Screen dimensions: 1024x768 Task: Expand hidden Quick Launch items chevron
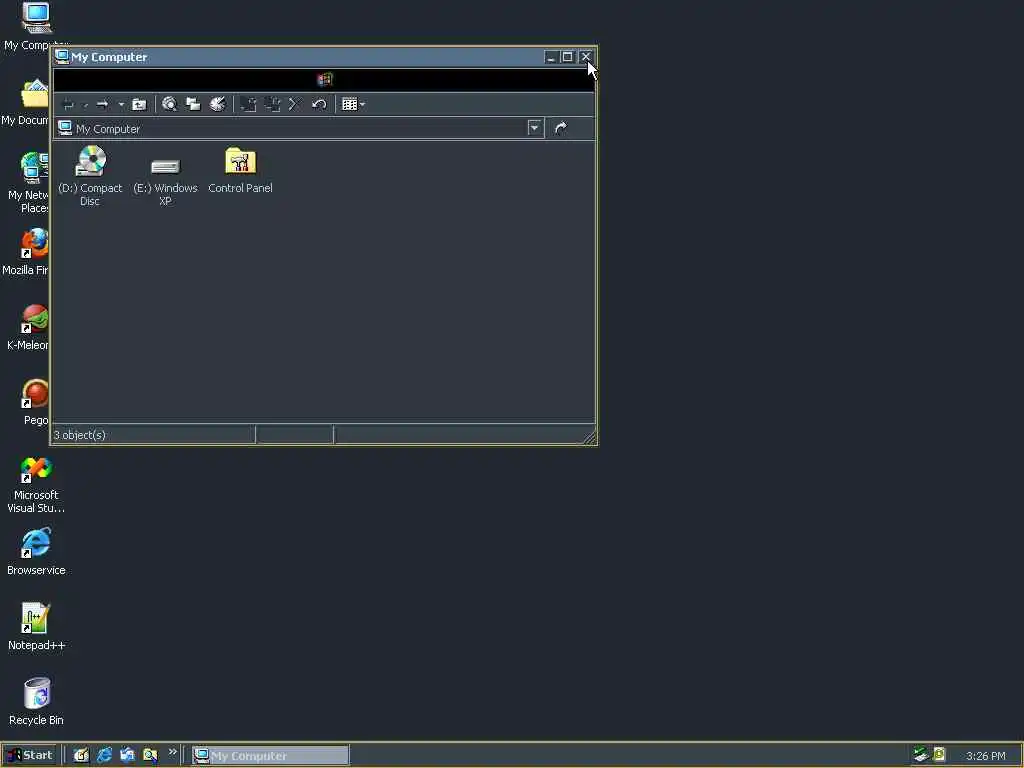(x=172, y=752)
